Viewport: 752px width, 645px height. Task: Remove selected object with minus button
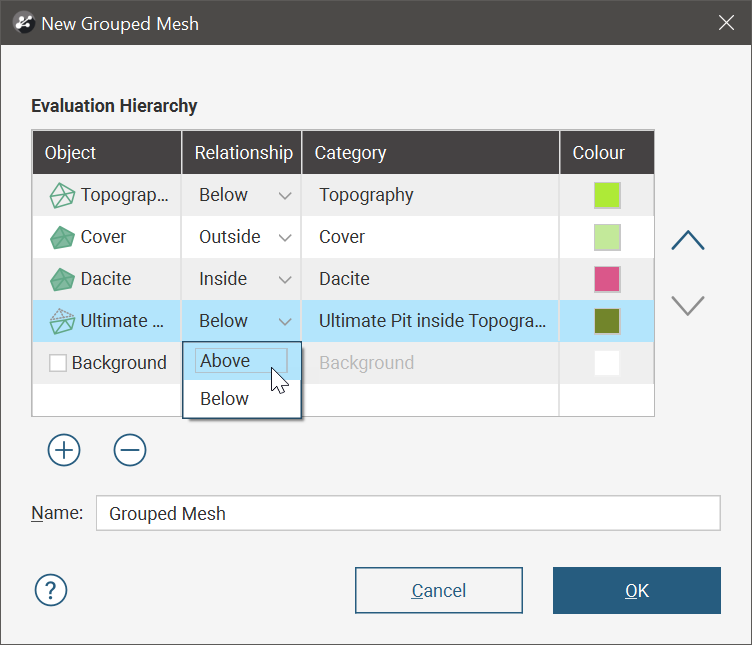tap(130, 450)
